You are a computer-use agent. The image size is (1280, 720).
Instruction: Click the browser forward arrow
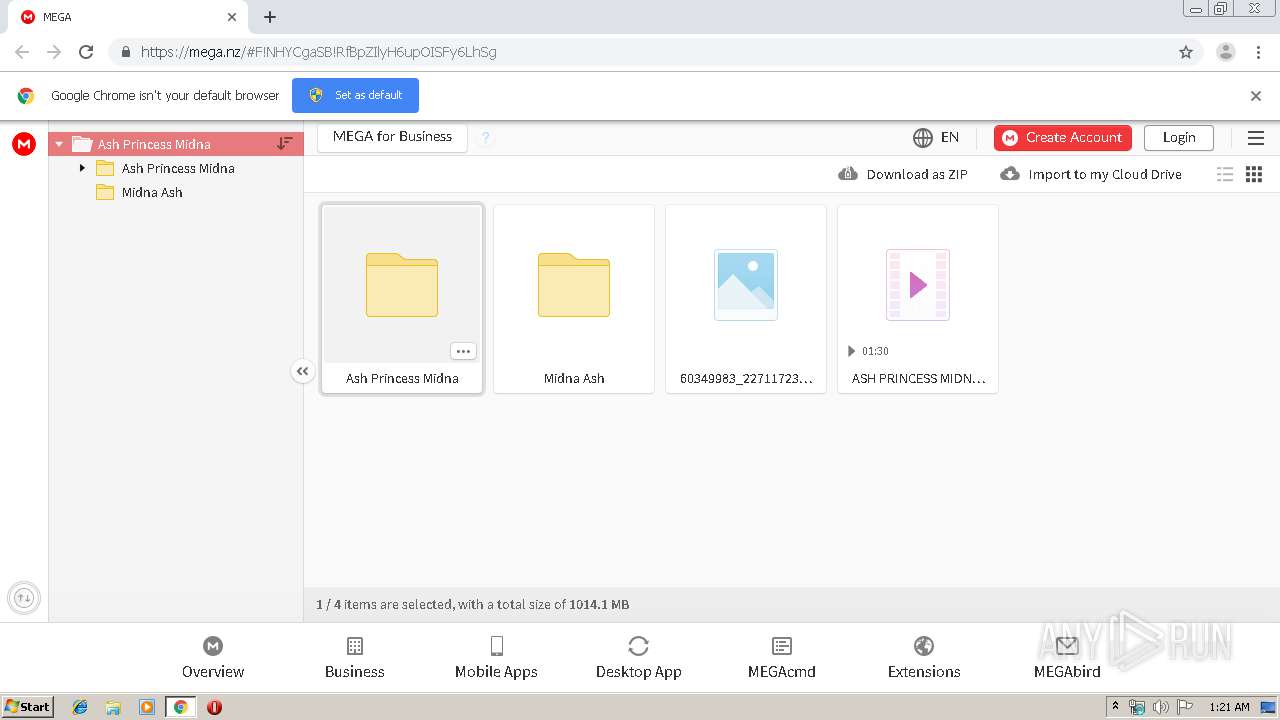[54, 52]
